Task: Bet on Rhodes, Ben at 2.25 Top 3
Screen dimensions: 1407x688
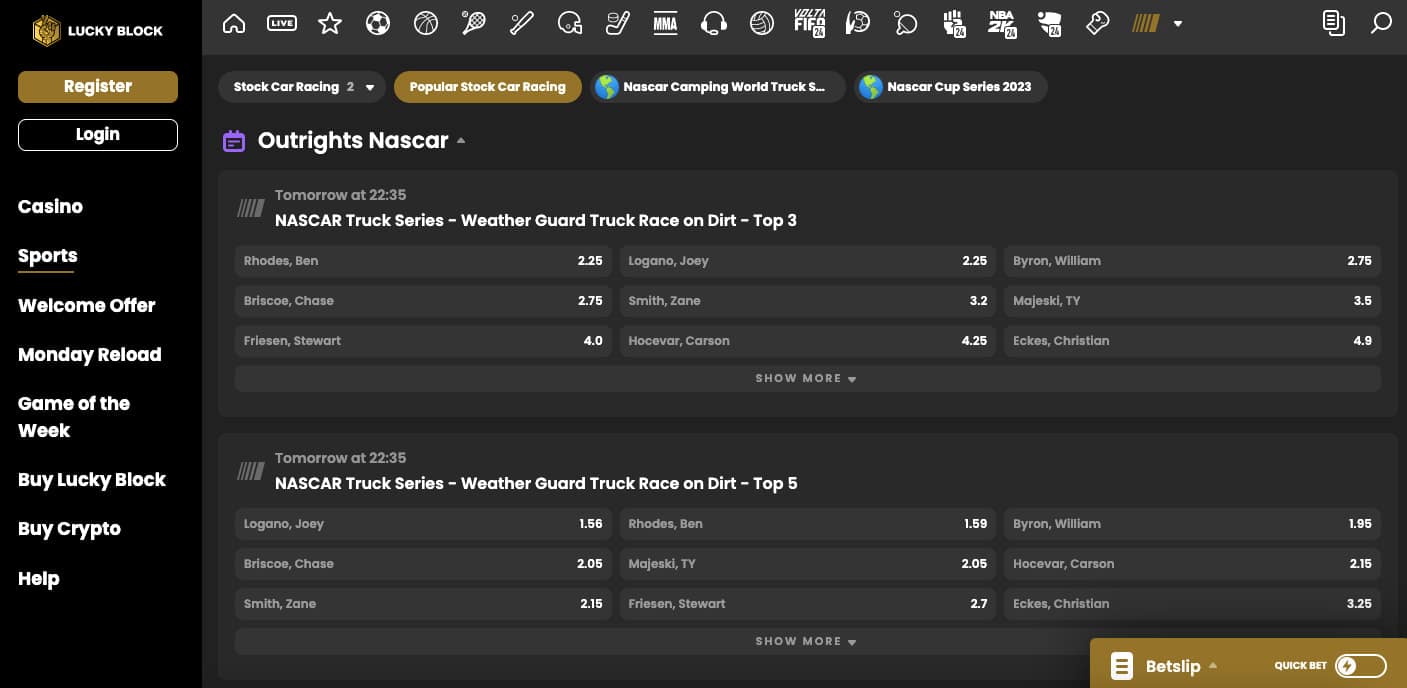Action: (x=423, y=261)
